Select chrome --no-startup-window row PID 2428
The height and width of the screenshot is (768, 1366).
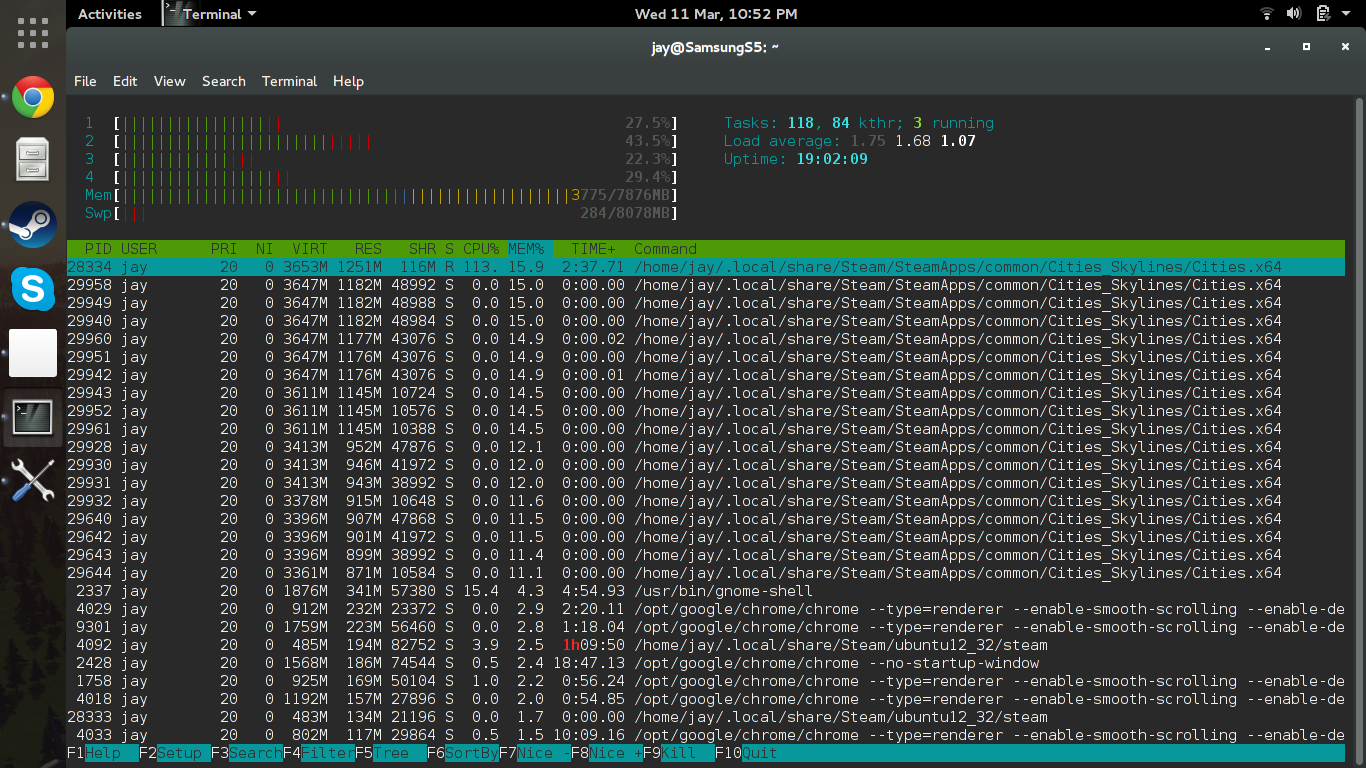706,663
